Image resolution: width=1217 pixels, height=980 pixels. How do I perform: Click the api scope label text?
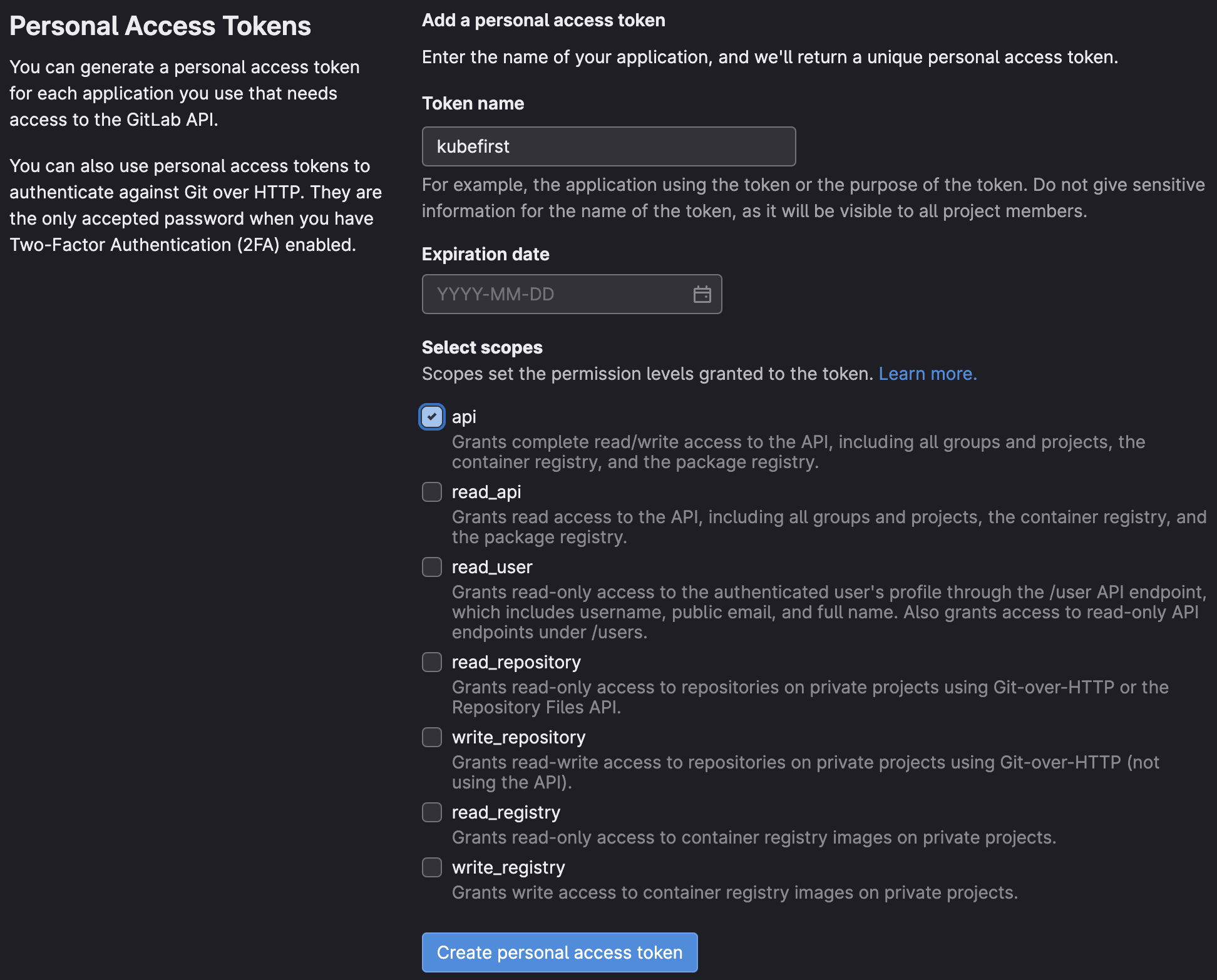point(464,417)
